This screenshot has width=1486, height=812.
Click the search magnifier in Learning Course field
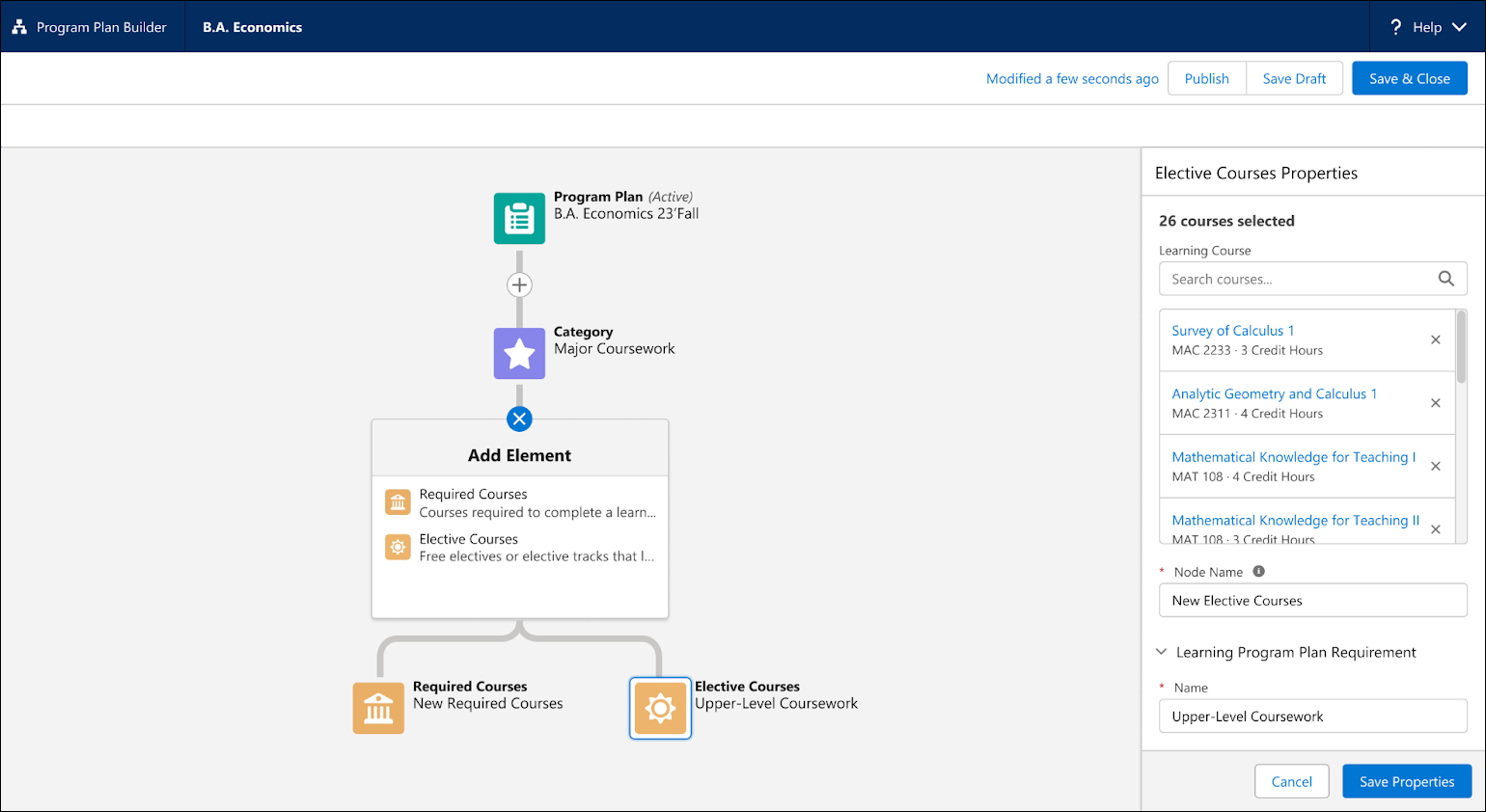[1445, 278]
